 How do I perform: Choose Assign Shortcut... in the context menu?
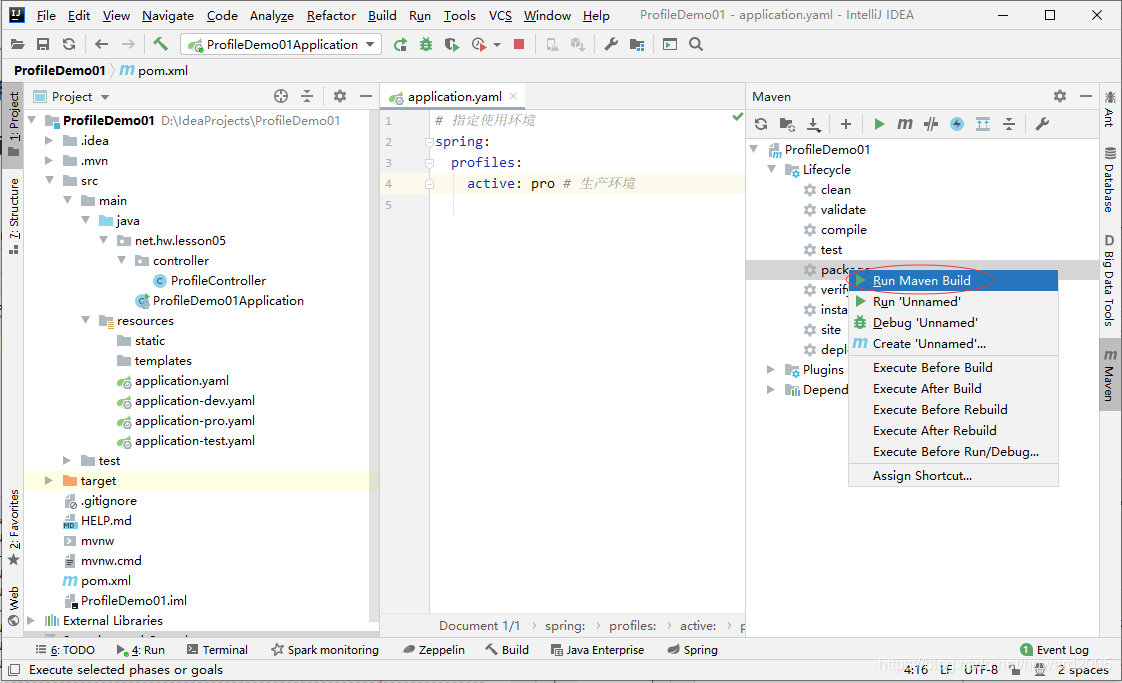tap(953, 475)
